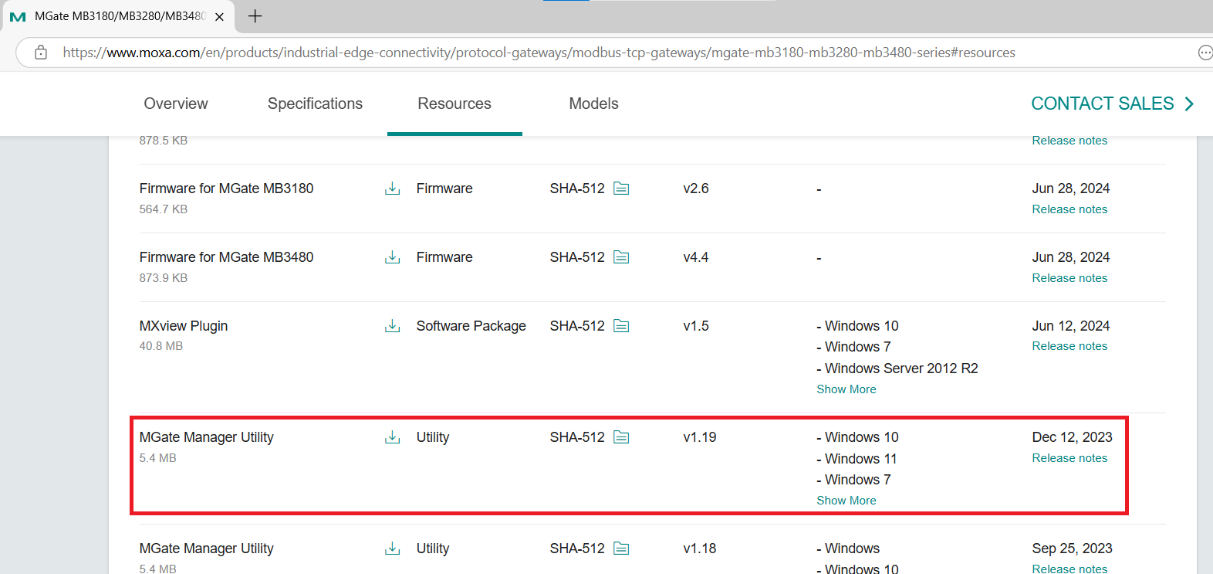Expand Show More under MXview Plugin OS list
This screenshot has width=1213, height=574.
846,389
